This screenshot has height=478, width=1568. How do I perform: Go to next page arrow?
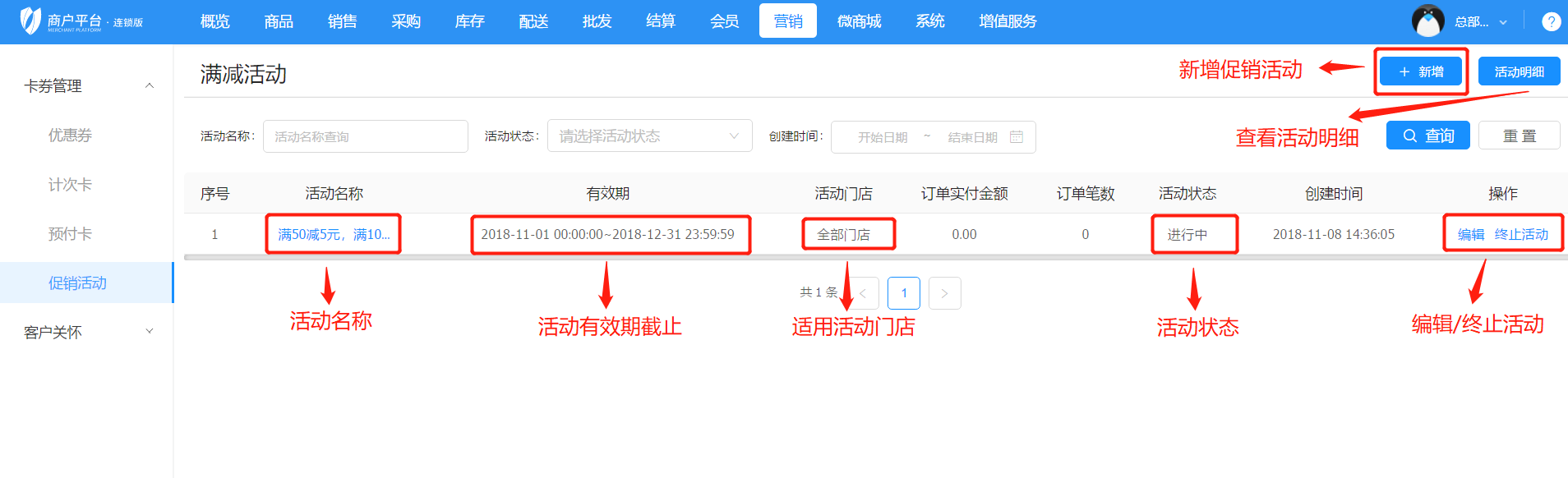point(944,293)
